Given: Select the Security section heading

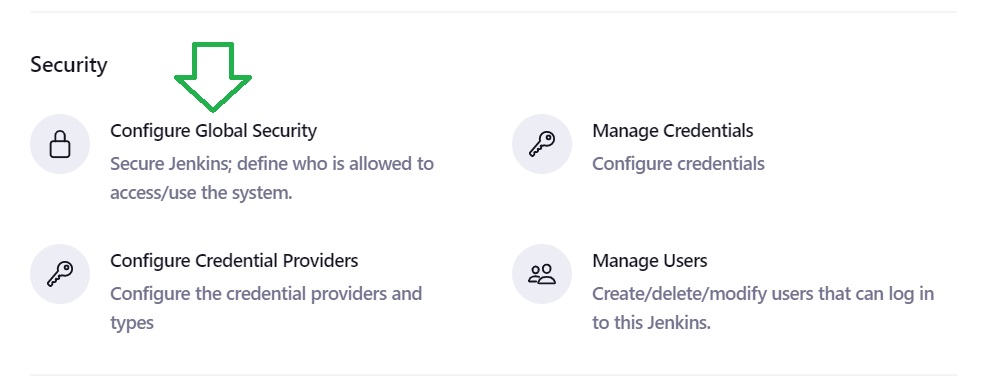Looking at the screenshot, I should coord(69,64).
